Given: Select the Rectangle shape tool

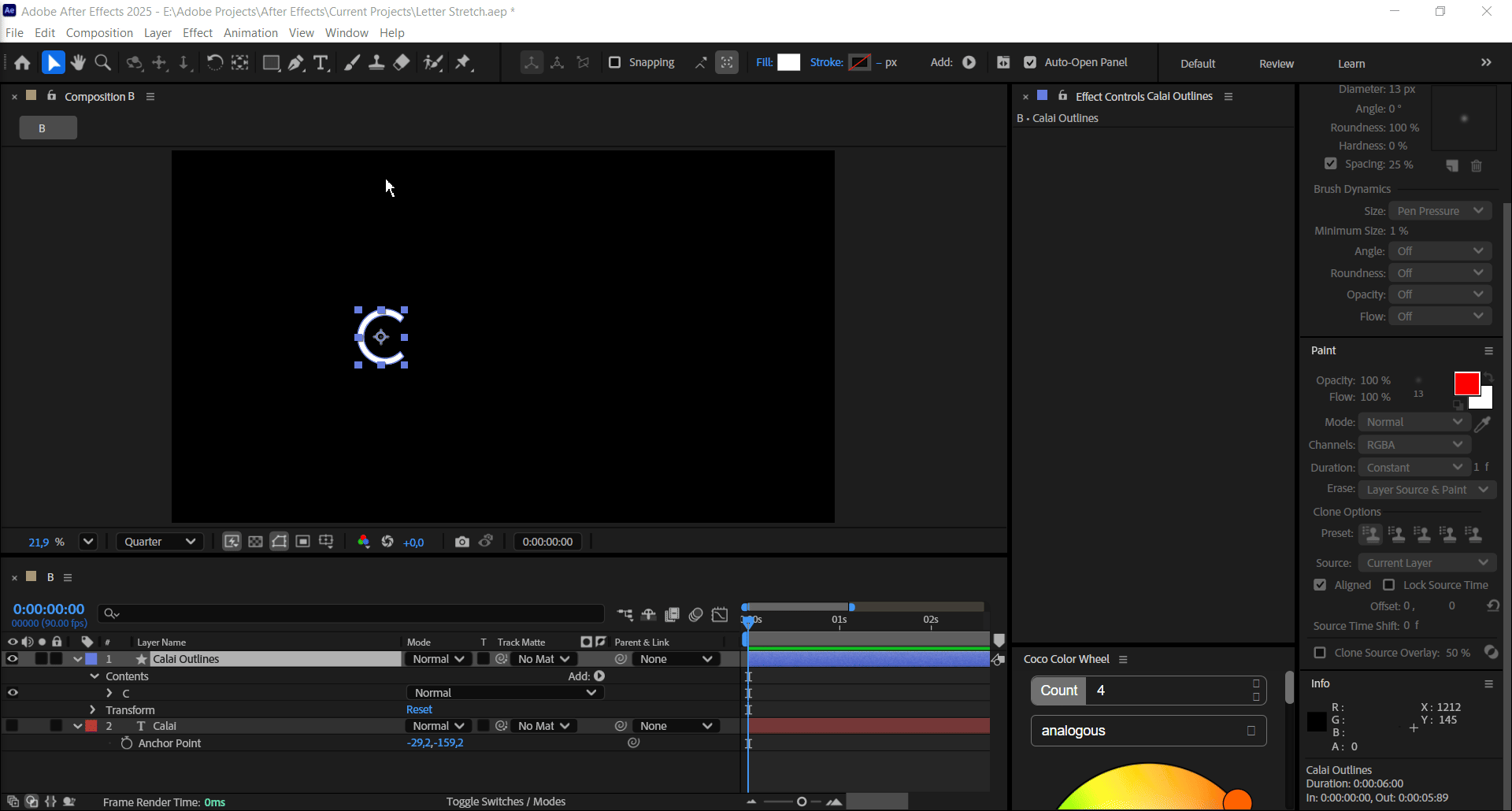Looking at the screenshot, I should [271, 63].
